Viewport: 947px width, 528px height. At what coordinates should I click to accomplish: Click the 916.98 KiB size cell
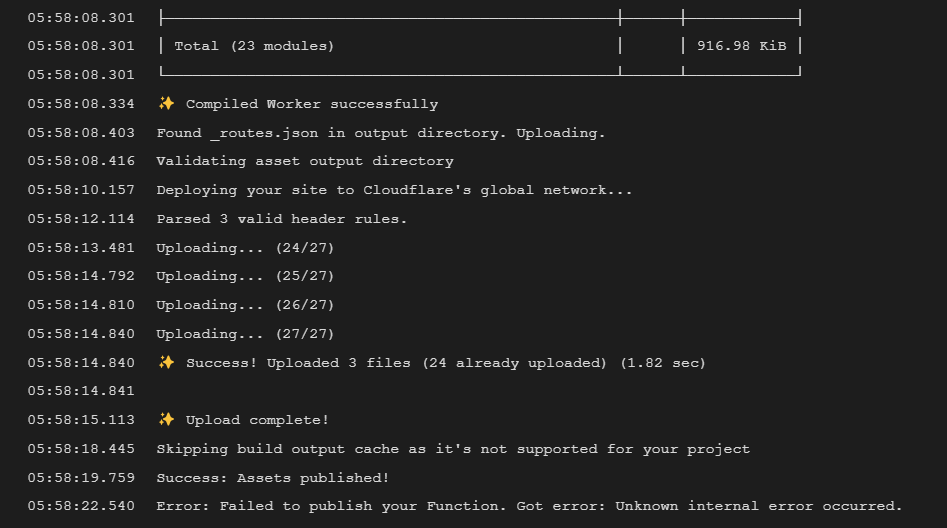742,46
